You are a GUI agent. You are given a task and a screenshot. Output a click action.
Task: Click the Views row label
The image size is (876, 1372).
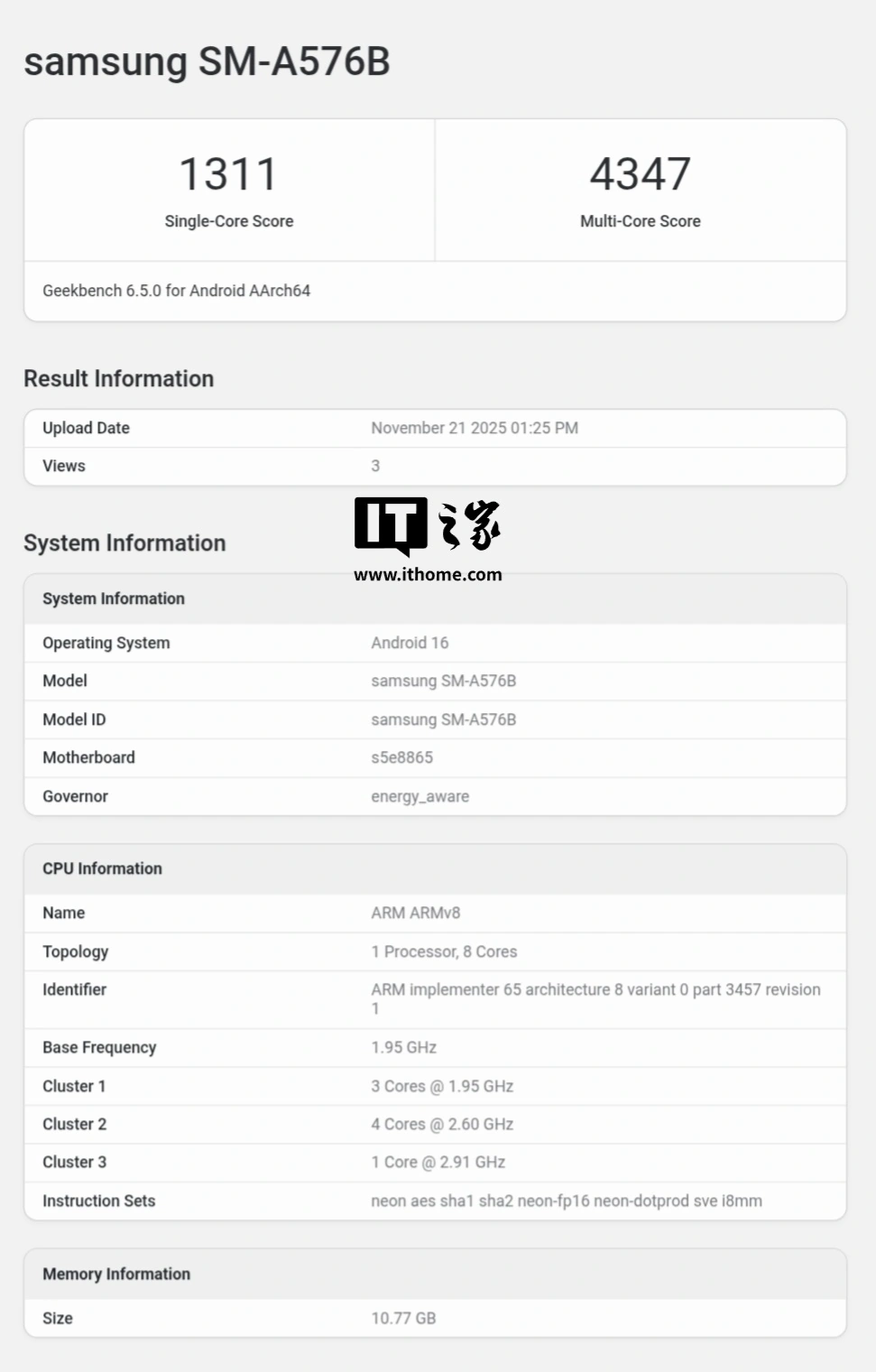pyautogui.click(x=64, y=466)
